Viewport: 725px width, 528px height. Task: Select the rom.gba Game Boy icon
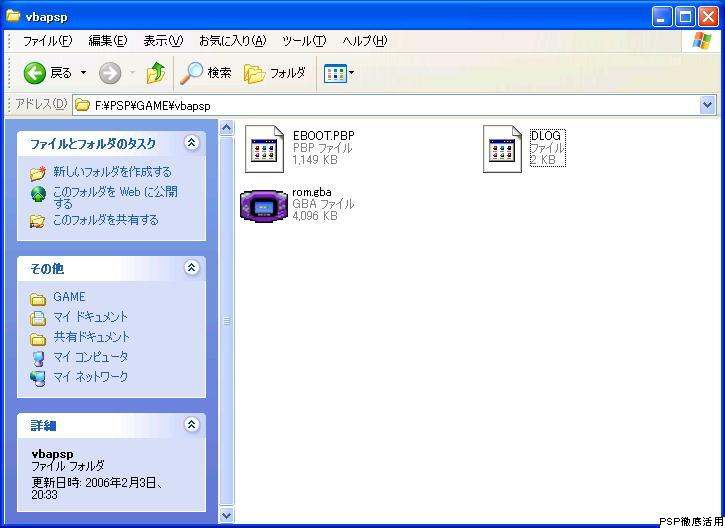(x=264, y=206)
